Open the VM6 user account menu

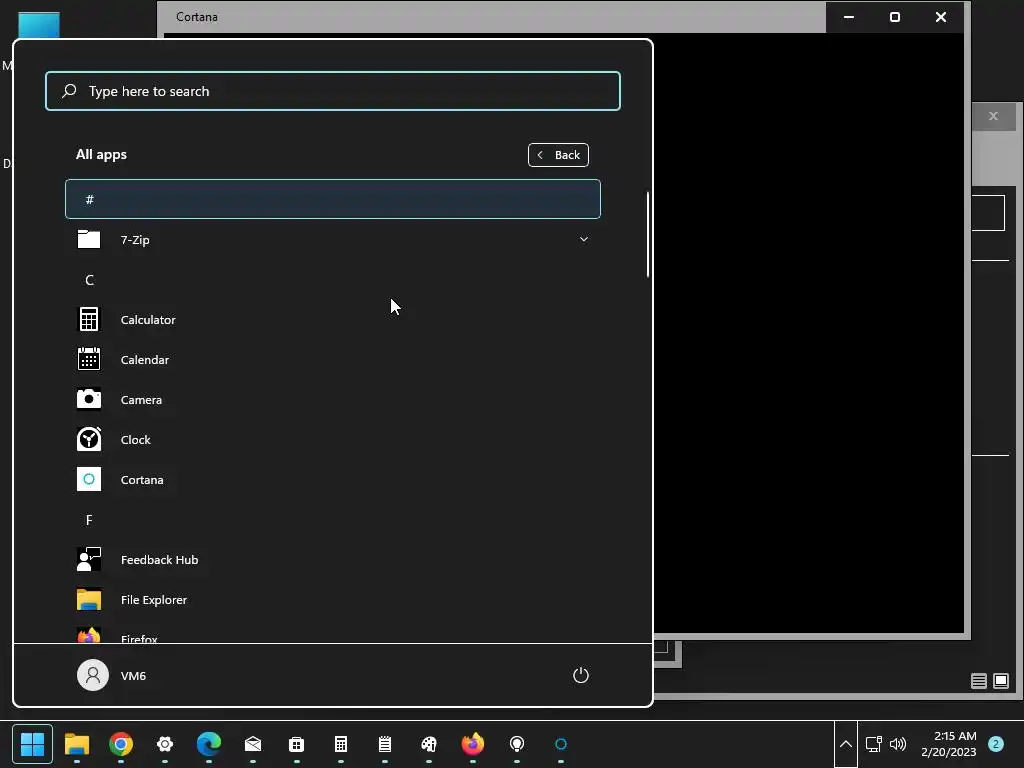(112, 675)
